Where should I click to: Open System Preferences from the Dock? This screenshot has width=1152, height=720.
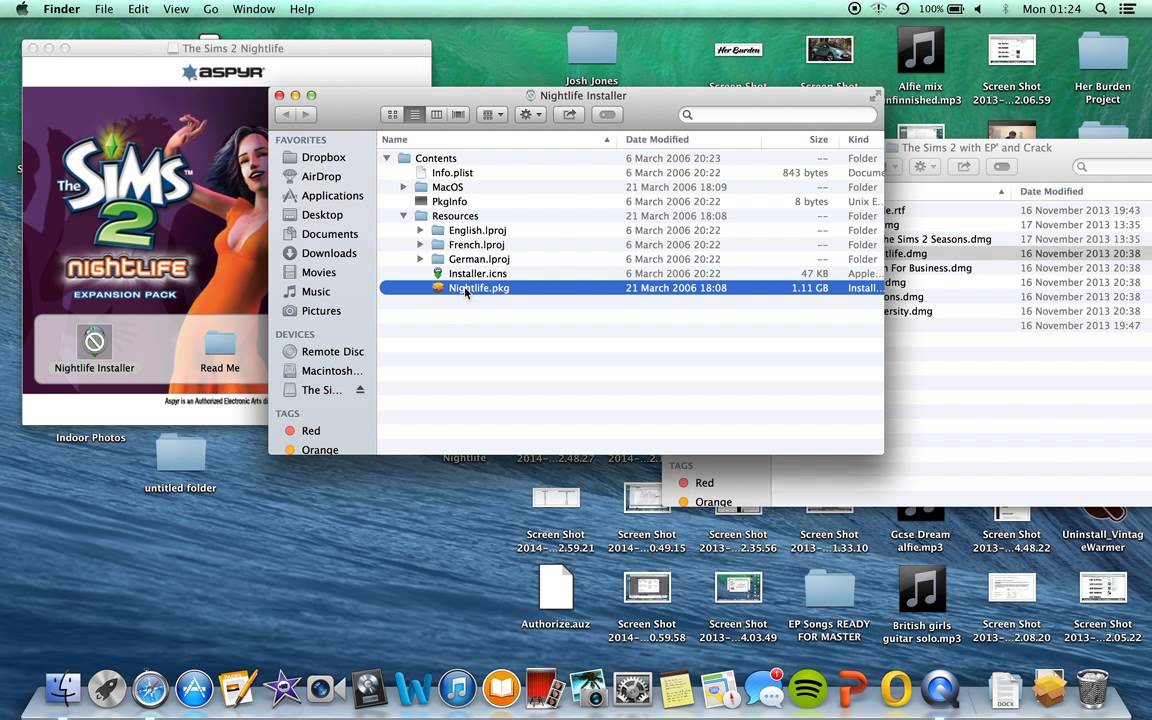pyautogui.click(x=633, y=689)
